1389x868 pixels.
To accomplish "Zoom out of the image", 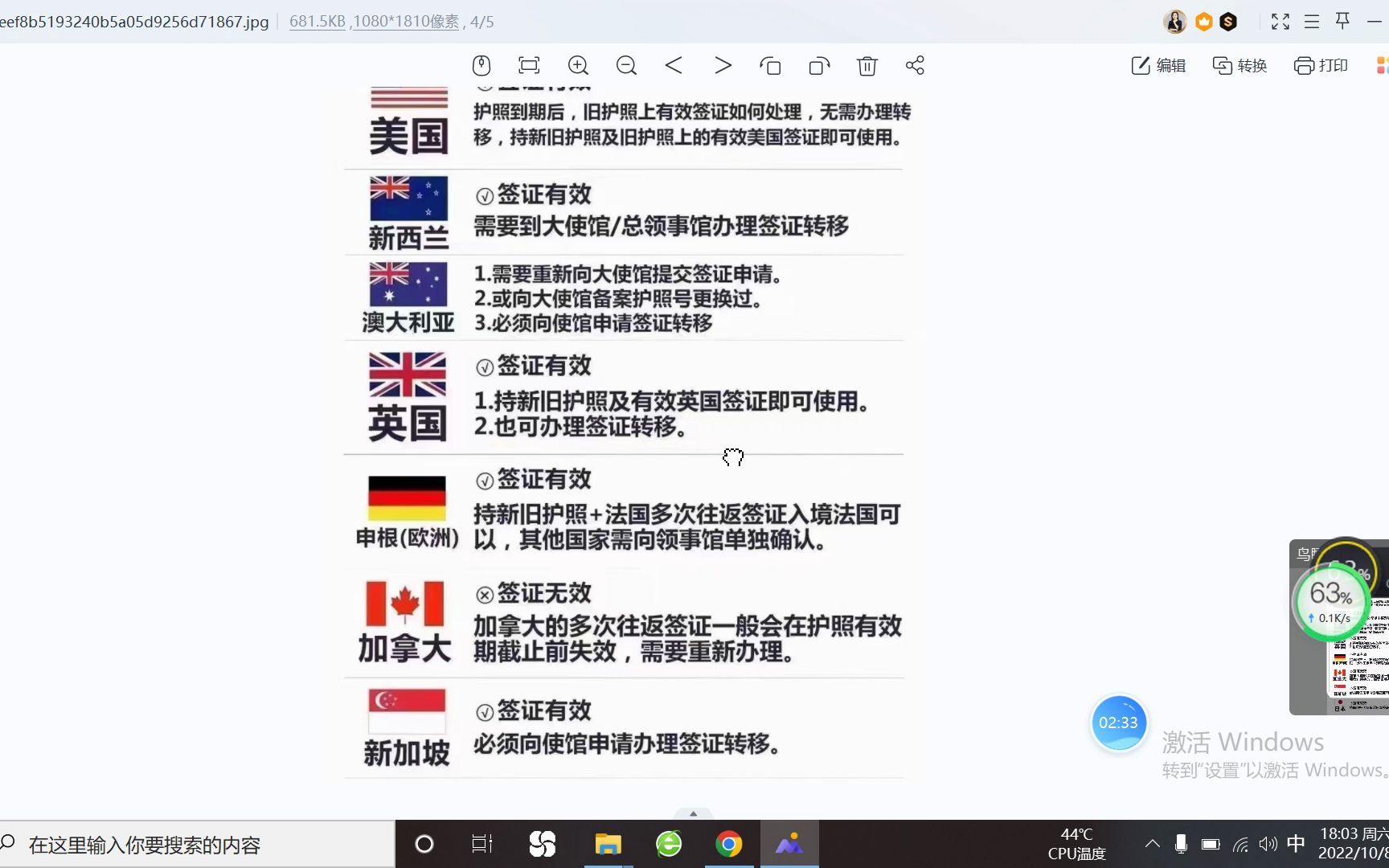I will (626, 66).
